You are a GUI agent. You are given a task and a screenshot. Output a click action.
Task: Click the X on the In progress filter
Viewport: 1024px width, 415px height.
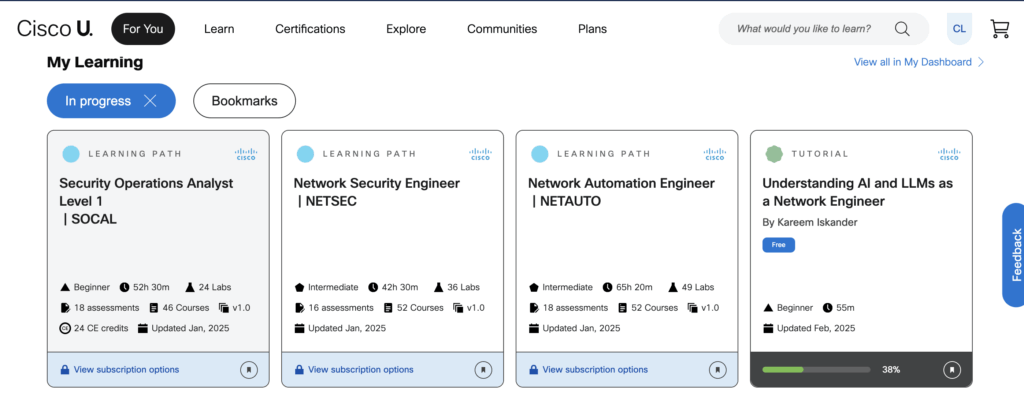150,101
